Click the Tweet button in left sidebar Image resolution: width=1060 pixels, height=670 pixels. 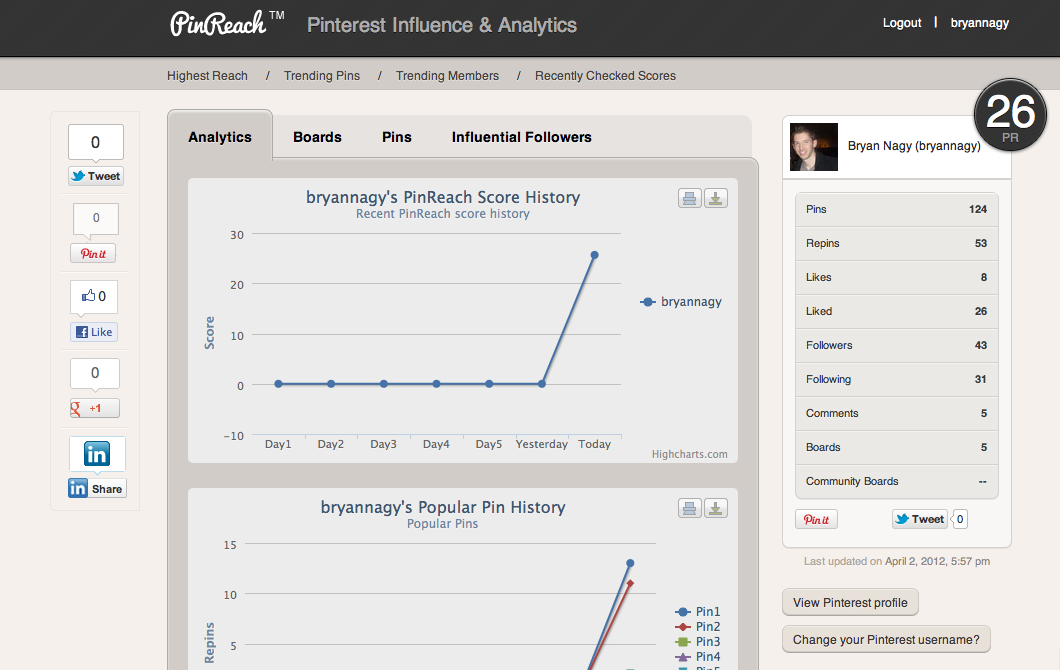pos(96,176)
